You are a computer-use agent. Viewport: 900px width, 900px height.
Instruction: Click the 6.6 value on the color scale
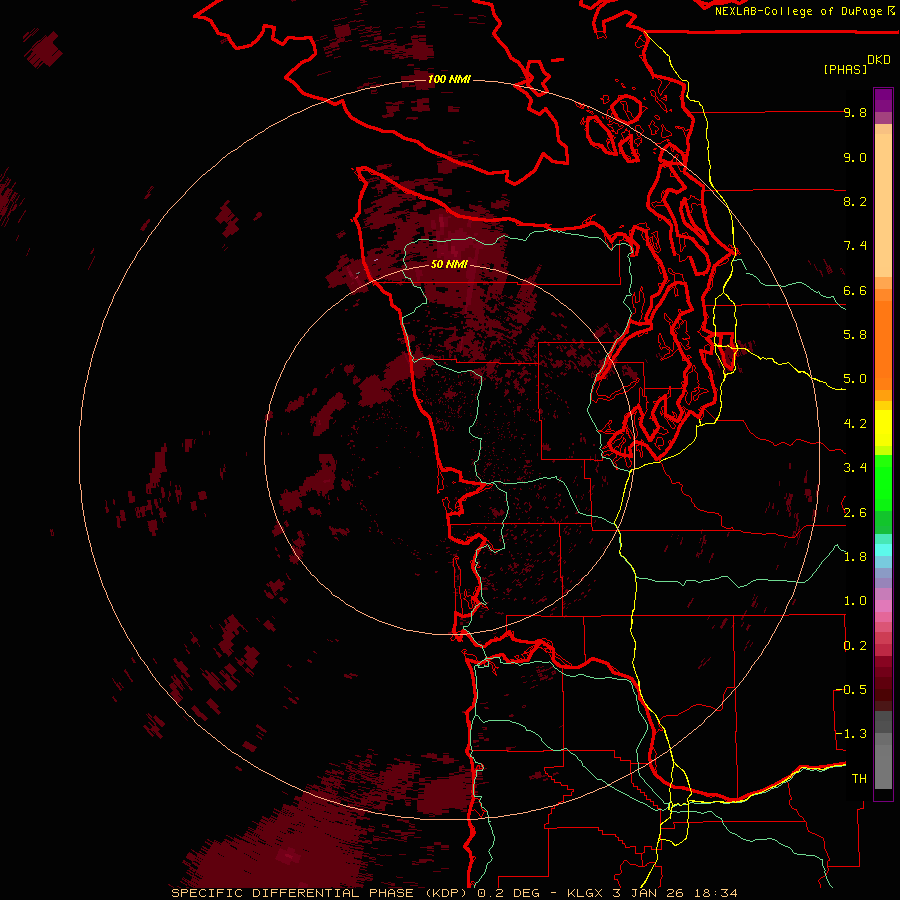coord(855,290)
